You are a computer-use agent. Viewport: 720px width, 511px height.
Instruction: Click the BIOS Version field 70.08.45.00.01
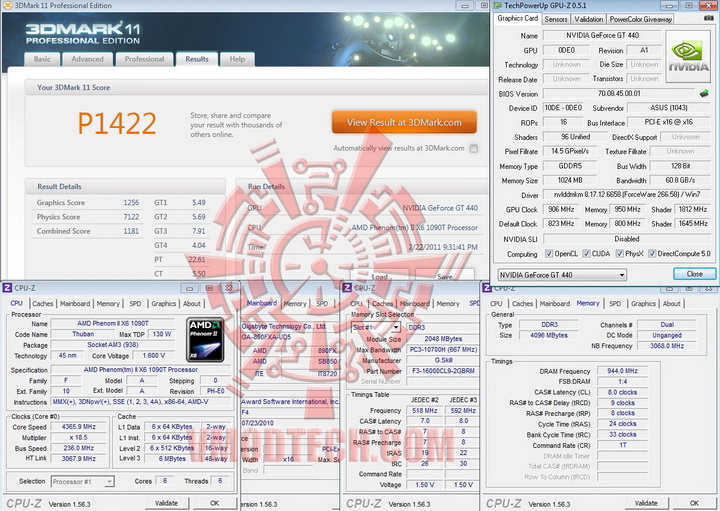tap(619, 93)
